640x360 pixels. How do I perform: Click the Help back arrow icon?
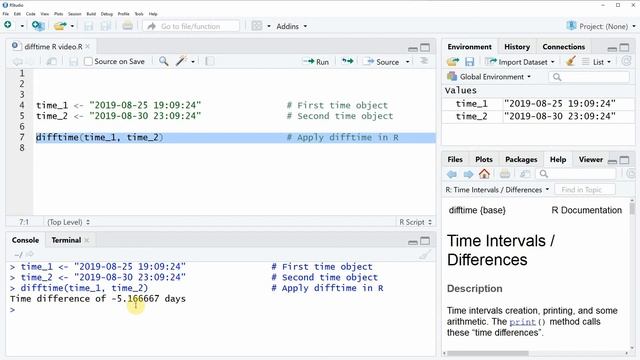pos(452,174)
